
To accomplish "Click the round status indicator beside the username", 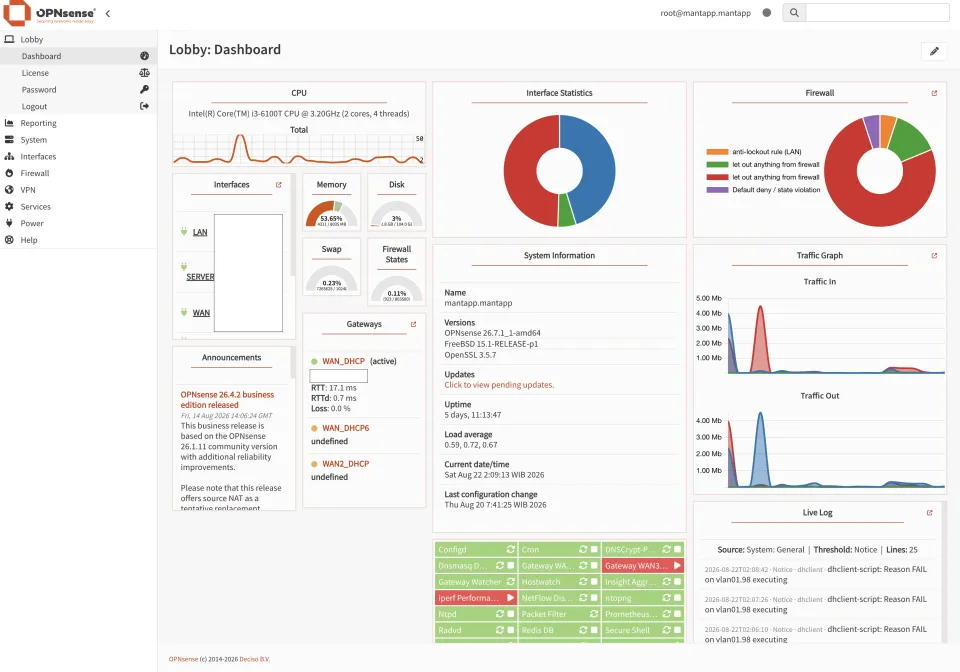I will tap(767, 13).
